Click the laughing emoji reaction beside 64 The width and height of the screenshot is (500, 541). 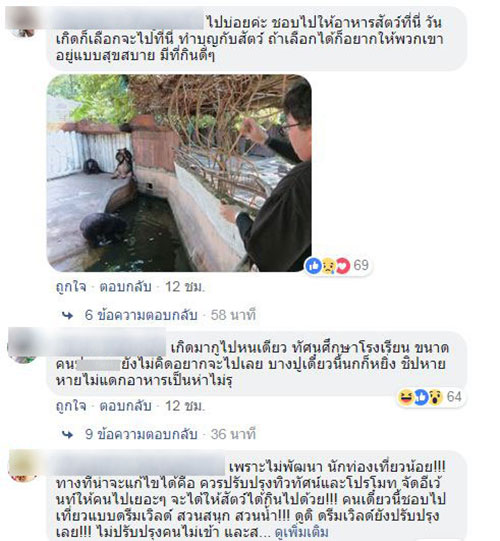coord(406,397)
